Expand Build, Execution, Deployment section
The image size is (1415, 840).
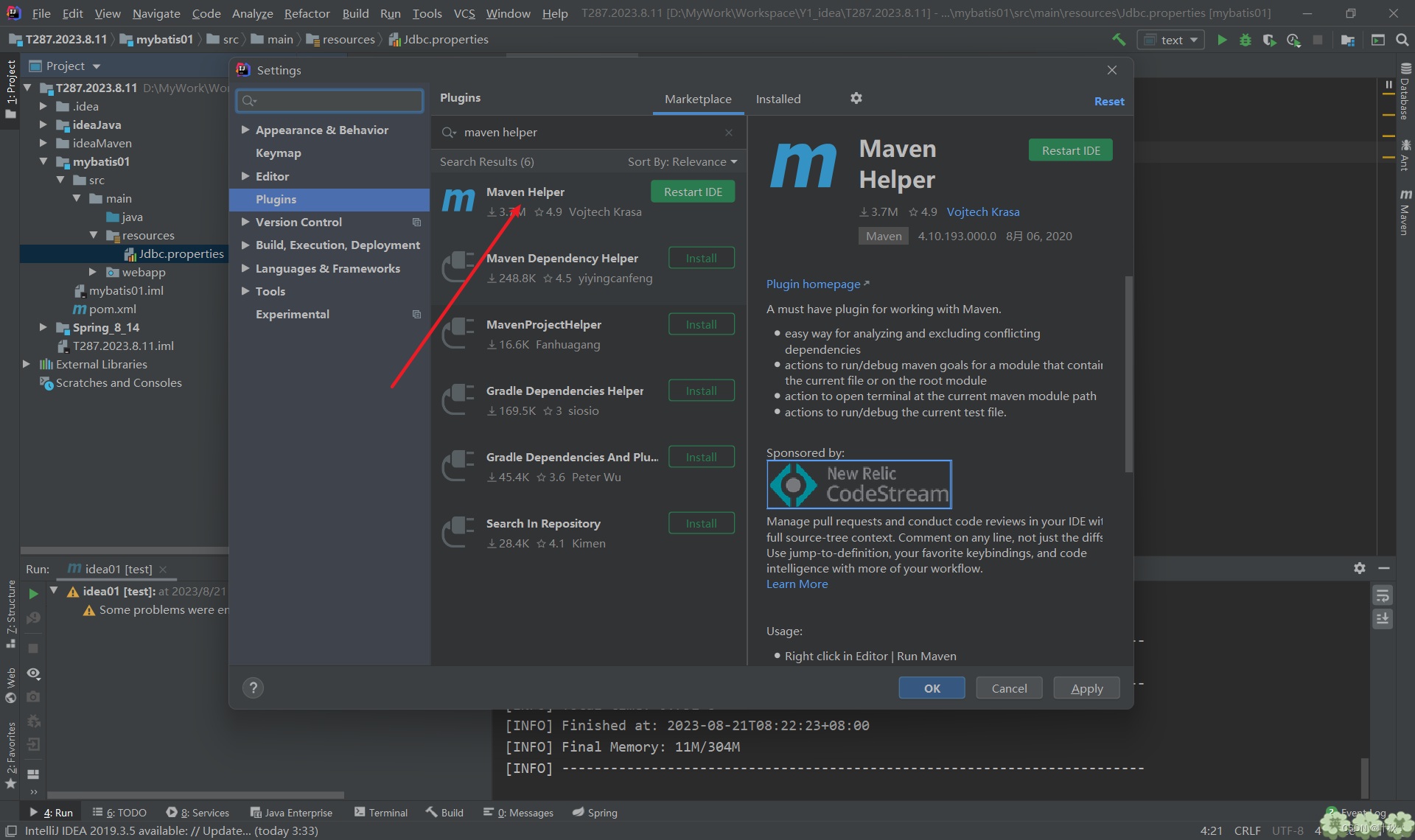click(245, 245)
